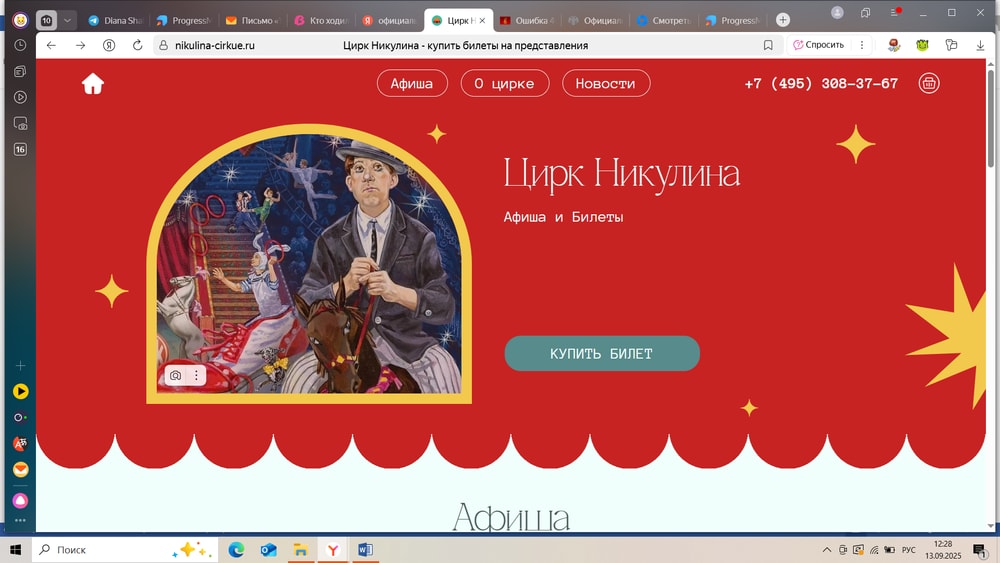Click the Windows taskbar Поиск search box
1000x563 pixels.
tap(125, 550)
